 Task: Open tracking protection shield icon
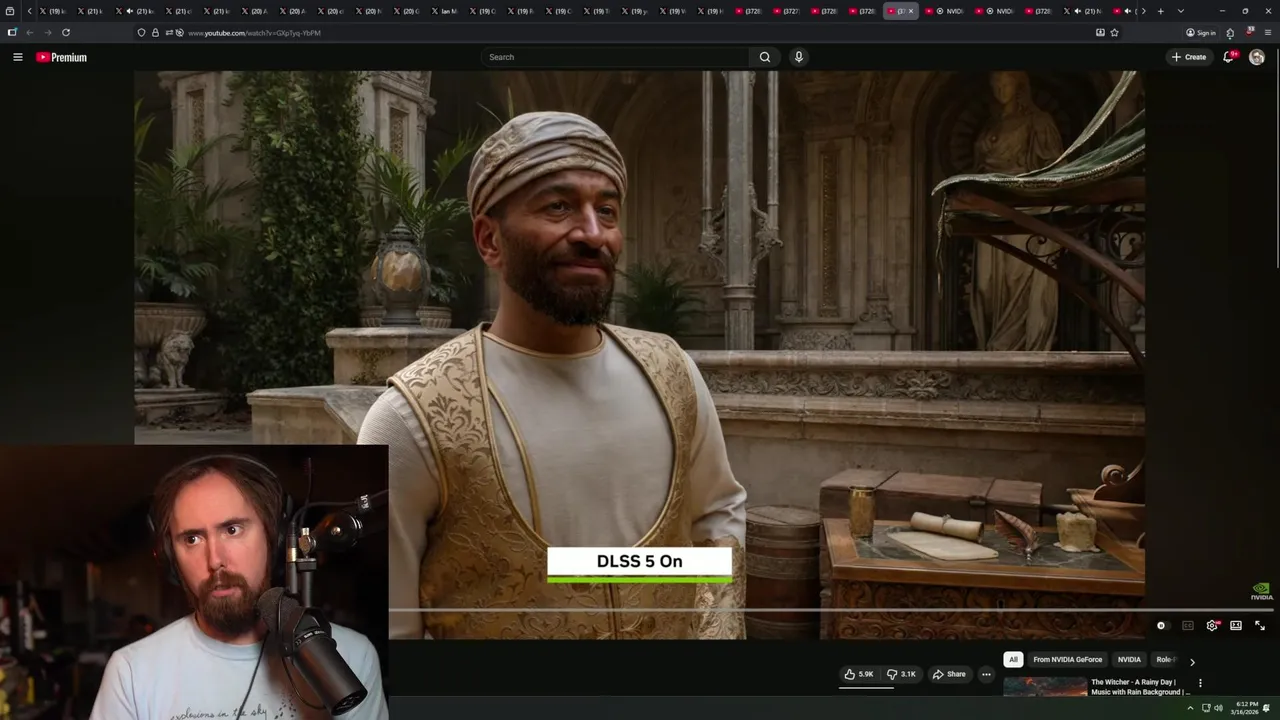tap(141, 33)
